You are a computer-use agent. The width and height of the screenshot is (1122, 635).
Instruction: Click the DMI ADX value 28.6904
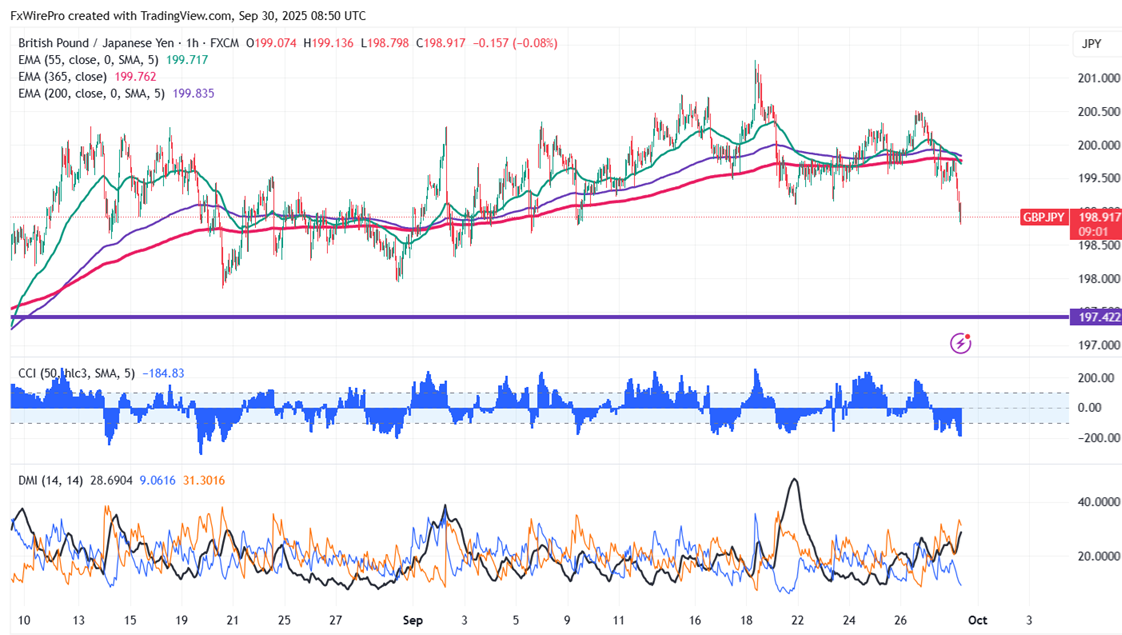[111, 480]
